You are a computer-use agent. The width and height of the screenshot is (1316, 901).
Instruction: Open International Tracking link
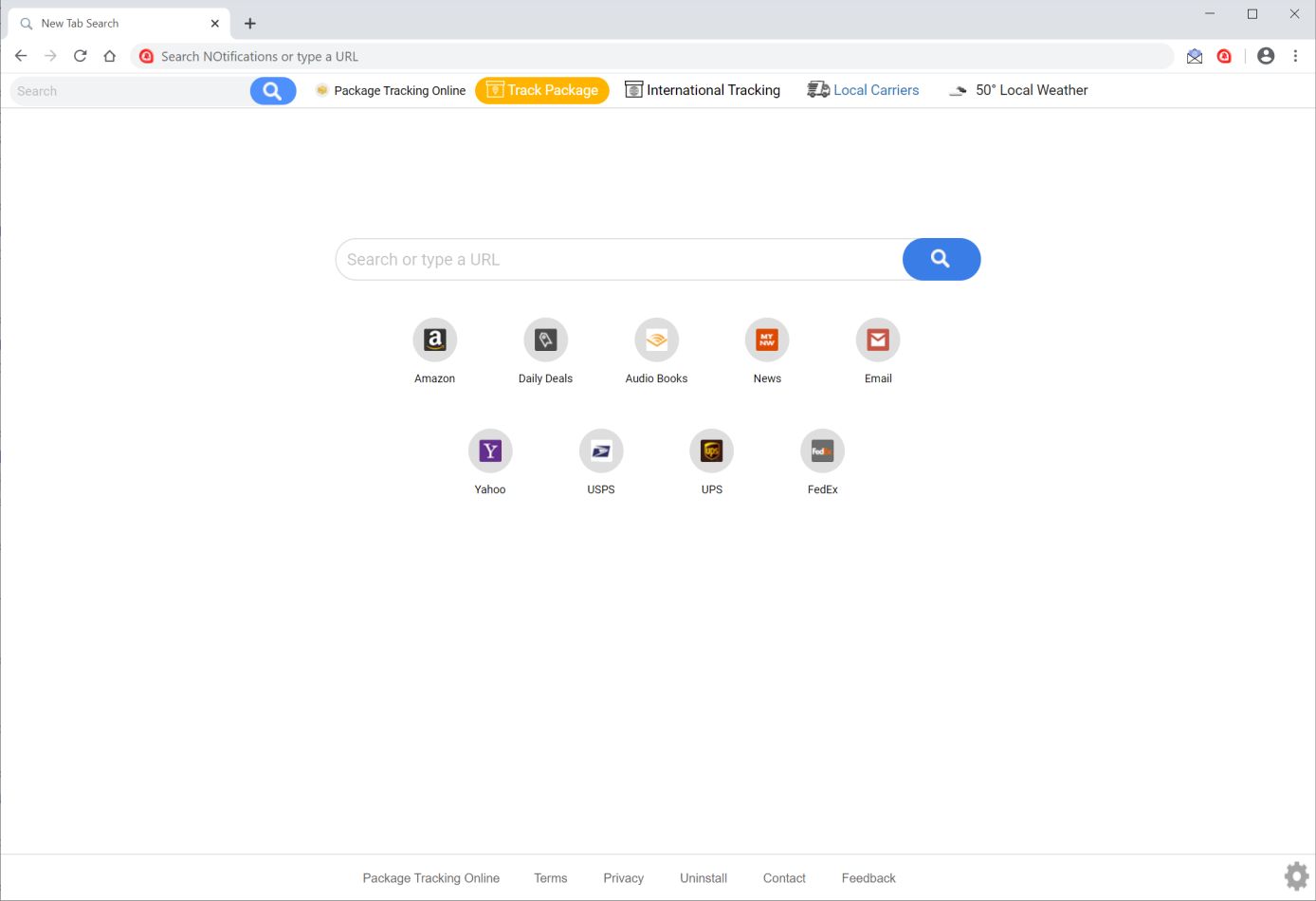(703, 90)
